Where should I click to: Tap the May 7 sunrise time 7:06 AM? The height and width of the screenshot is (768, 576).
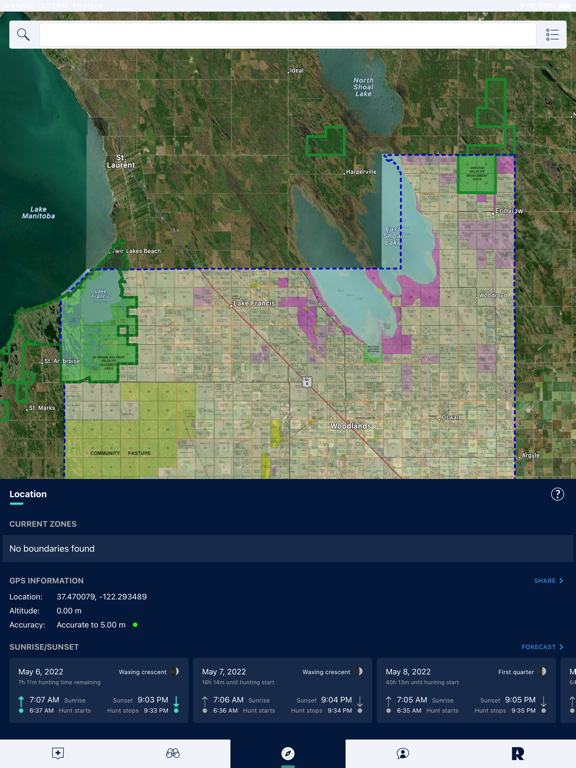pyautogui.click(x=228, y=700)
